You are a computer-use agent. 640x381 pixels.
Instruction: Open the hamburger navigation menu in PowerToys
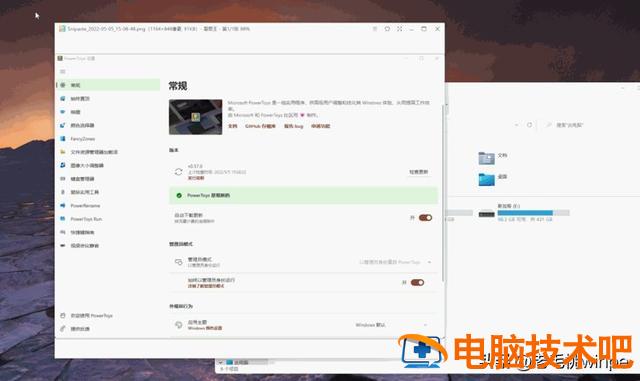pyautogui.click(x=63, y=71)
